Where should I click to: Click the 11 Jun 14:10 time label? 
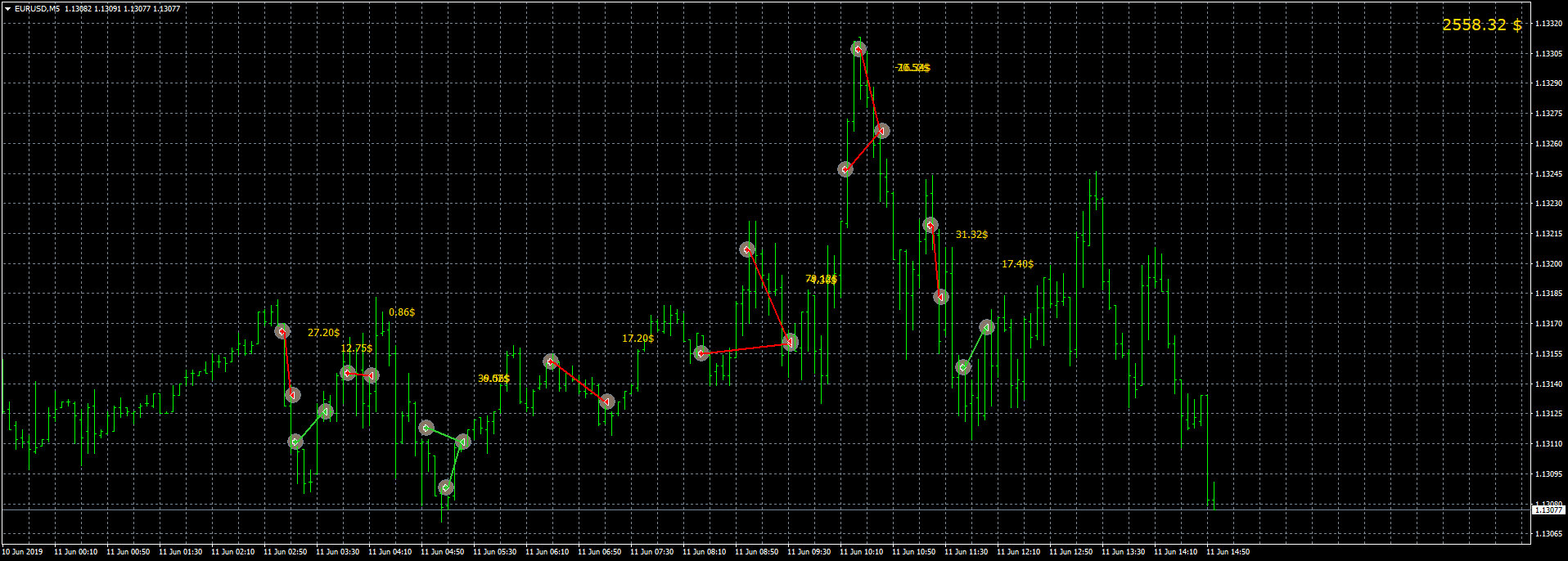[1175, 552]
